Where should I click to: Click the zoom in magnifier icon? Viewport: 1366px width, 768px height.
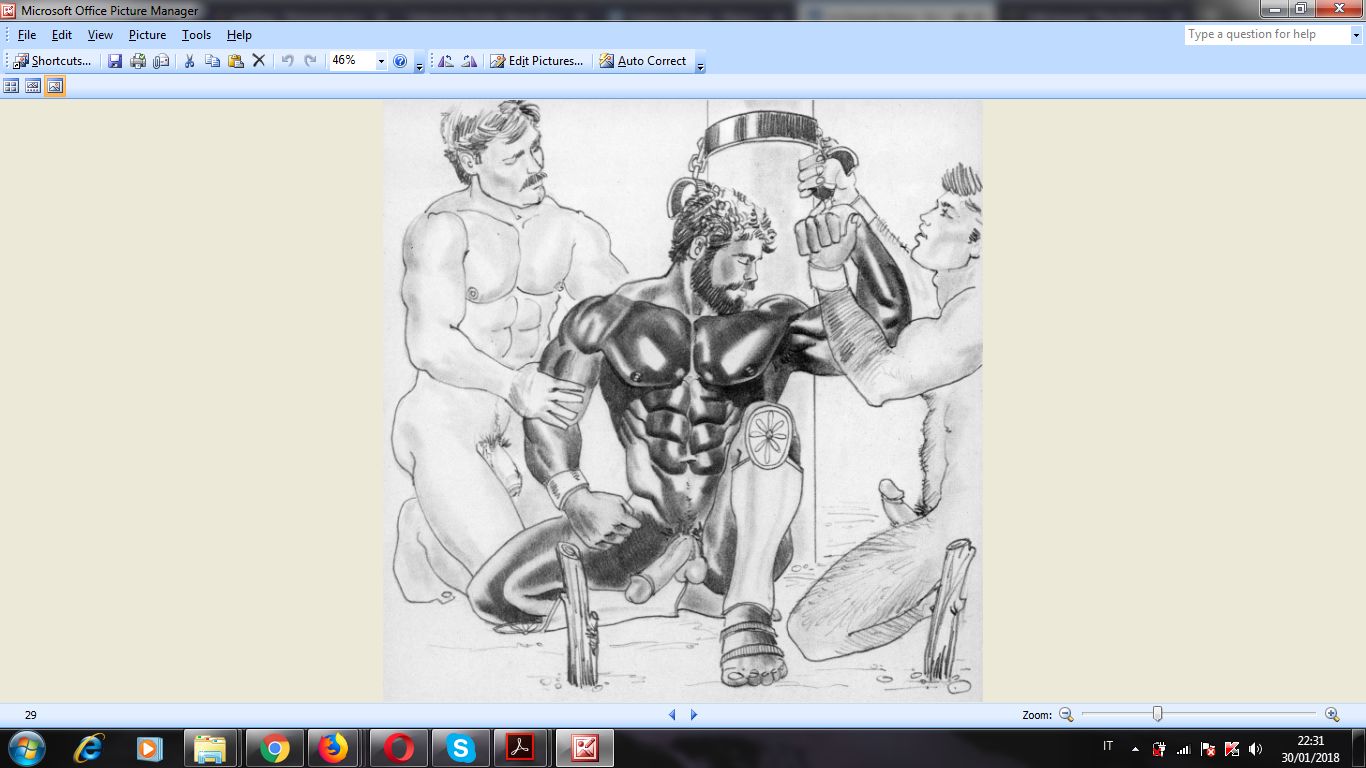[1332, 714]
